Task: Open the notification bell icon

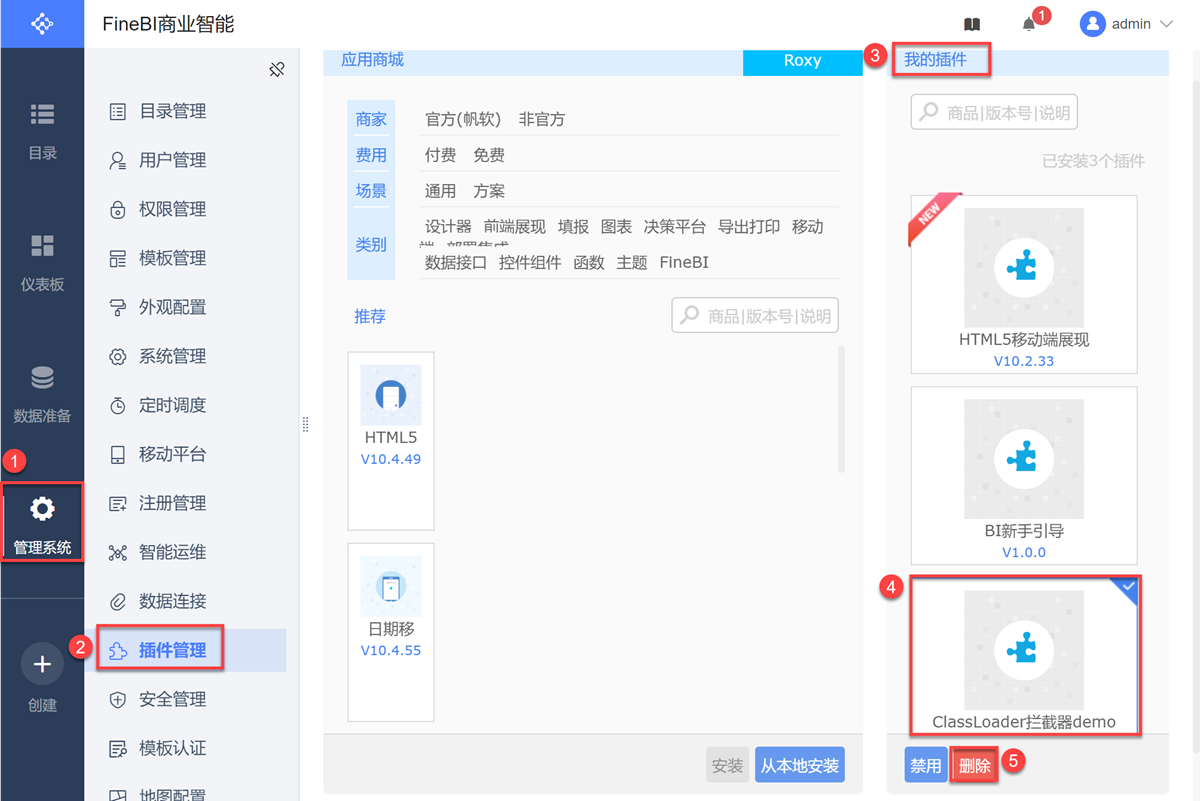Action: pos(1029,24)
